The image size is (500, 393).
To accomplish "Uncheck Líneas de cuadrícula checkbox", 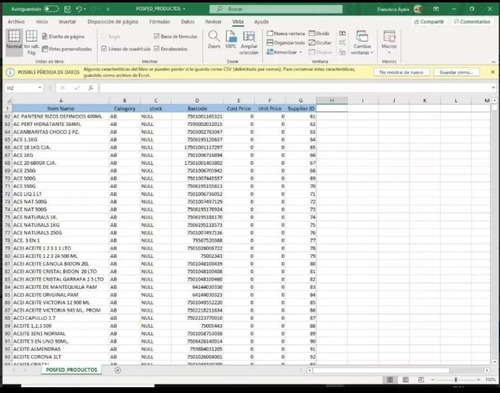I will coord(104,49).
